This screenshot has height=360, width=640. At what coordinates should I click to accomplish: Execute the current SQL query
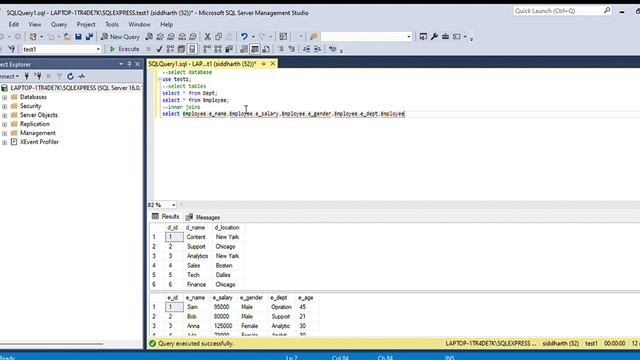pos(124,49)
